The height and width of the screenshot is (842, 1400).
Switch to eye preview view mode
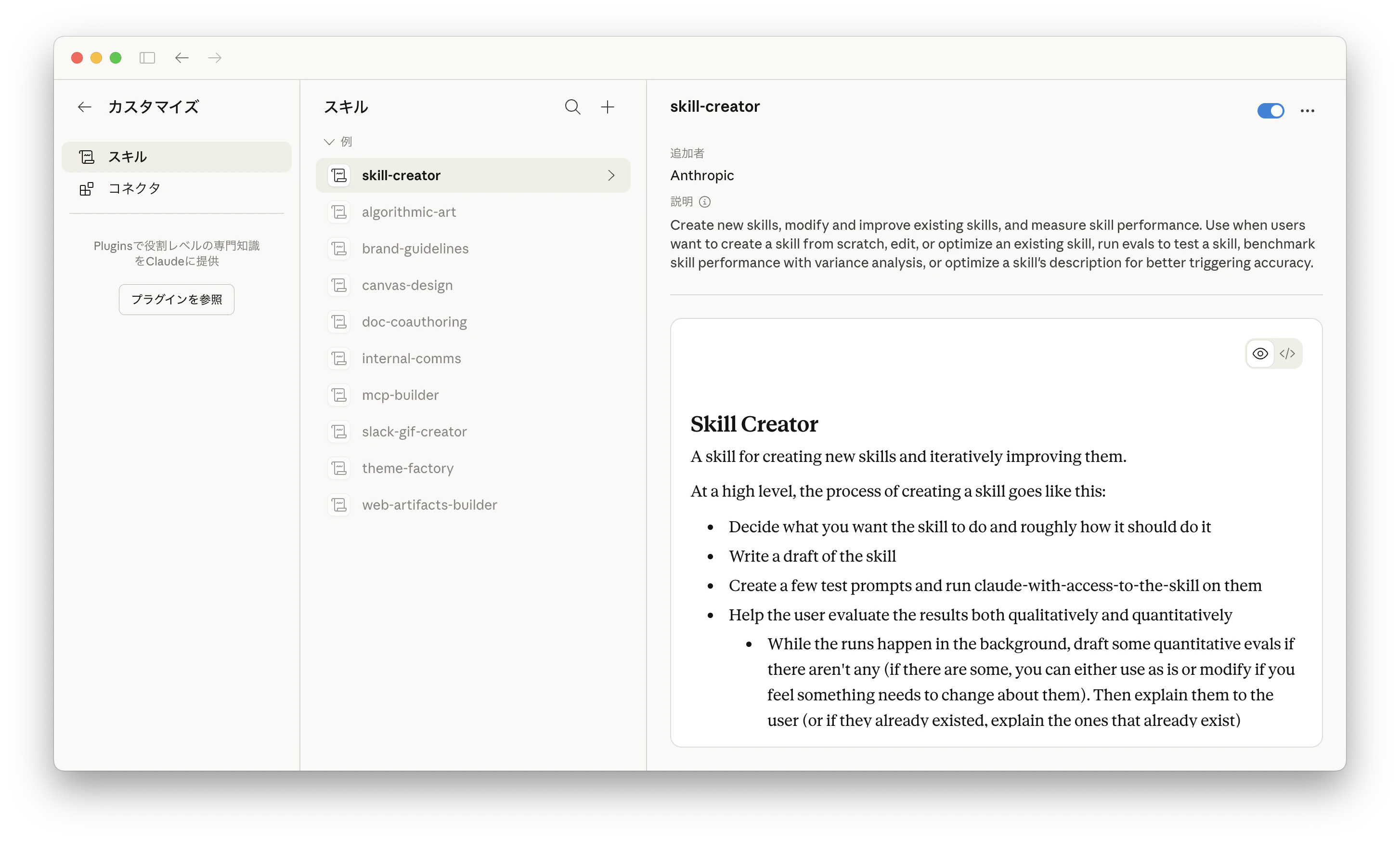tap(1260, 354)
